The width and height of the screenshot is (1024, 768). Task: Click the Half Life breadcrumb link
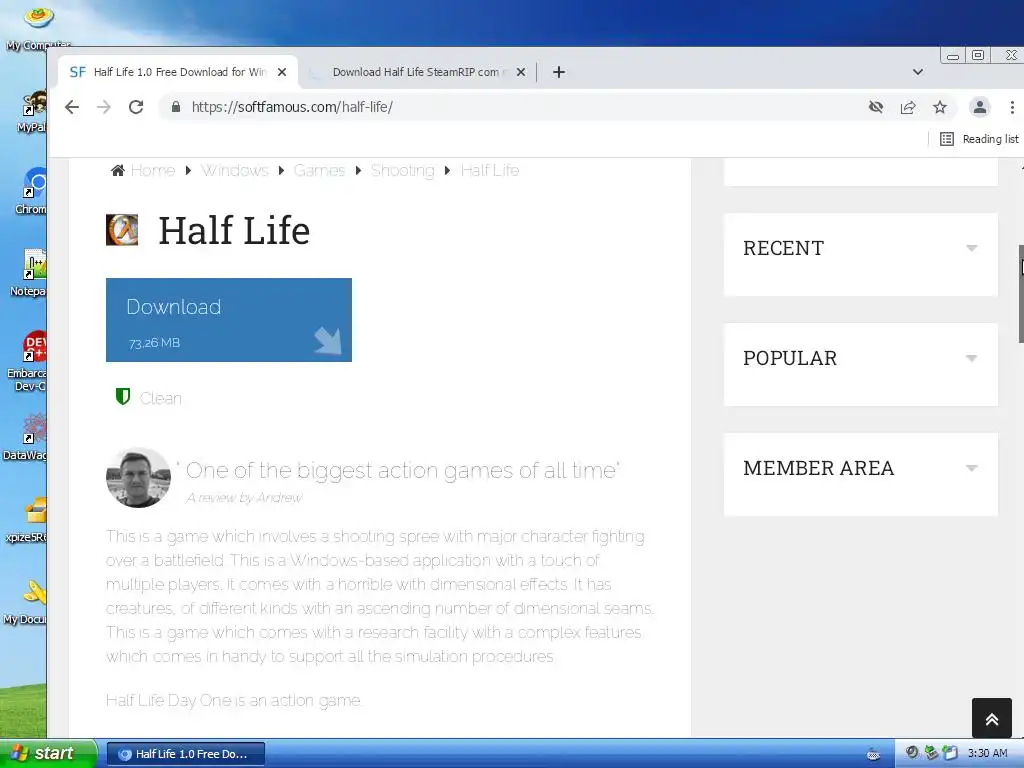coord(490,170)
